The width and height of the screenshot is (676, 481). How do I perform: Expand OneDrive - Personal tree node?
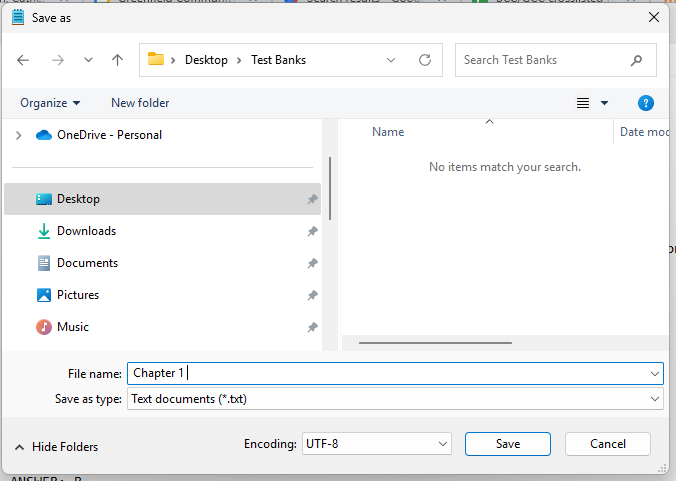tap(19, 135)
